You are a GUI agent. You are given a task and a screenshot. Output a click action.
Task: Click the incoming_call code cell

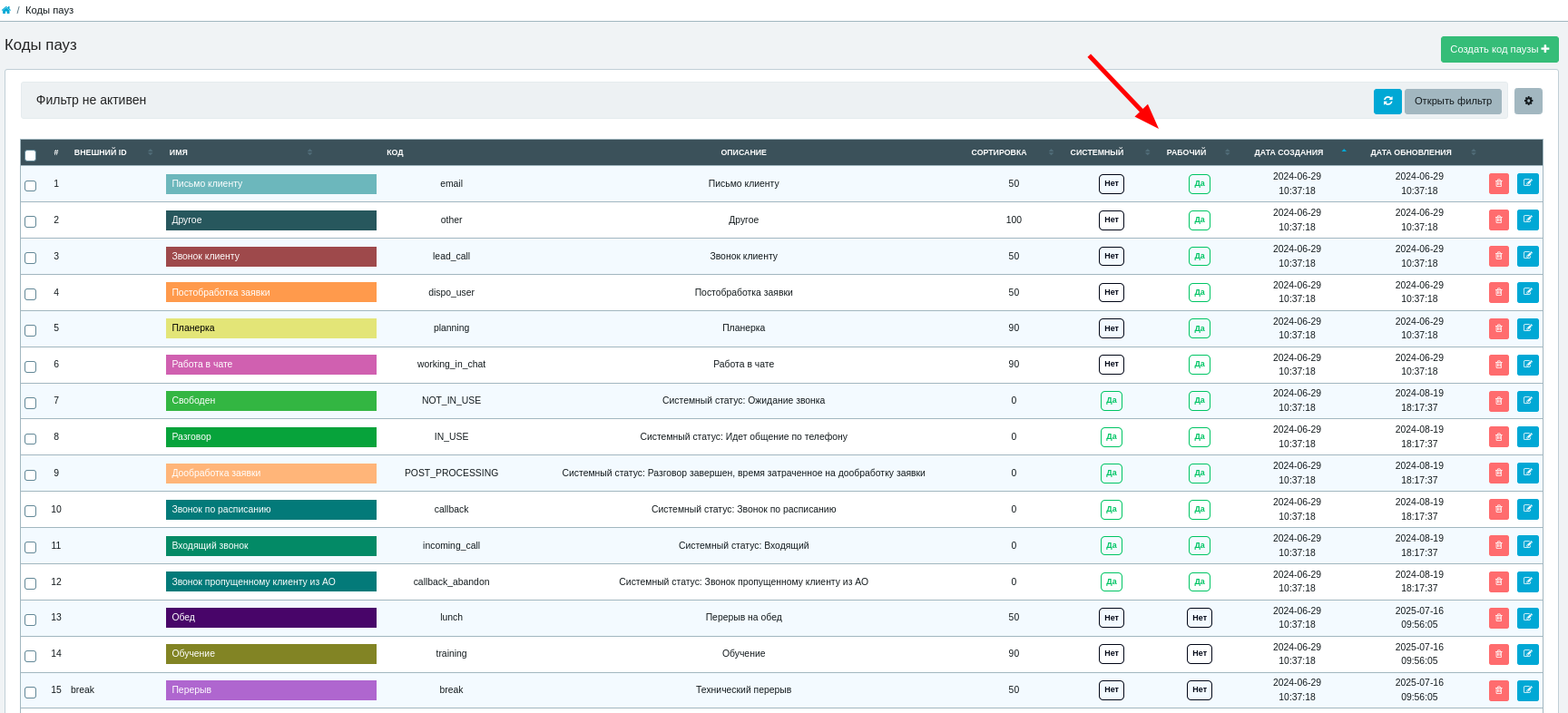pos(451,546)
